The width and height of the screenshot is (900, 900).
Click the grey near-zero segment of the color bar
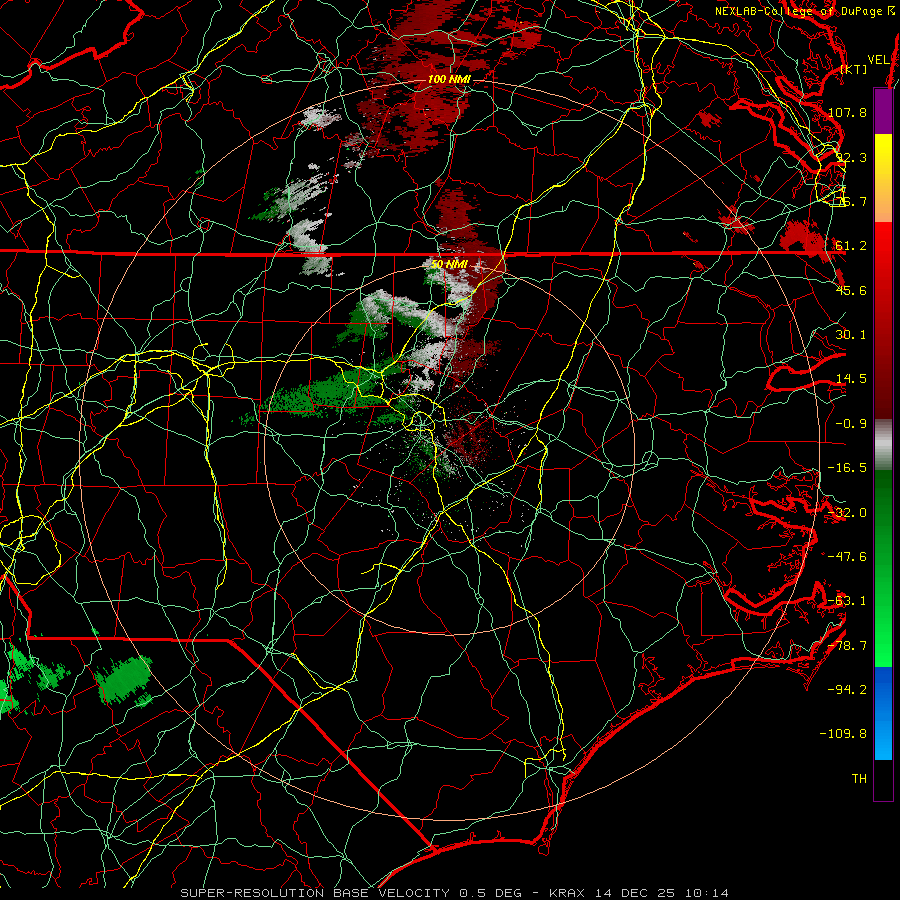883,445
